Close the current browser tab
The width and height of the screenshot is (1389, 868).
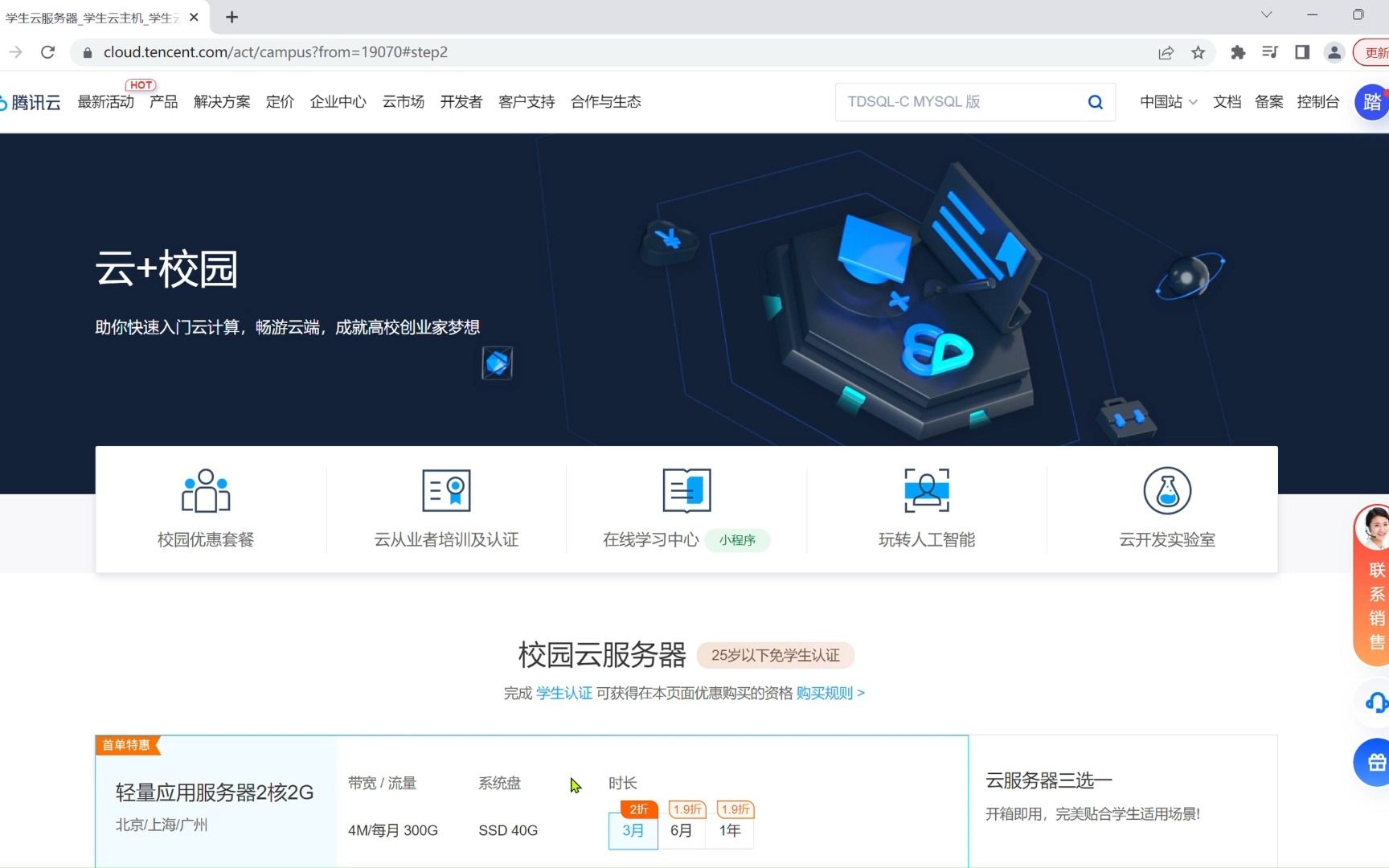pos(194,17)
